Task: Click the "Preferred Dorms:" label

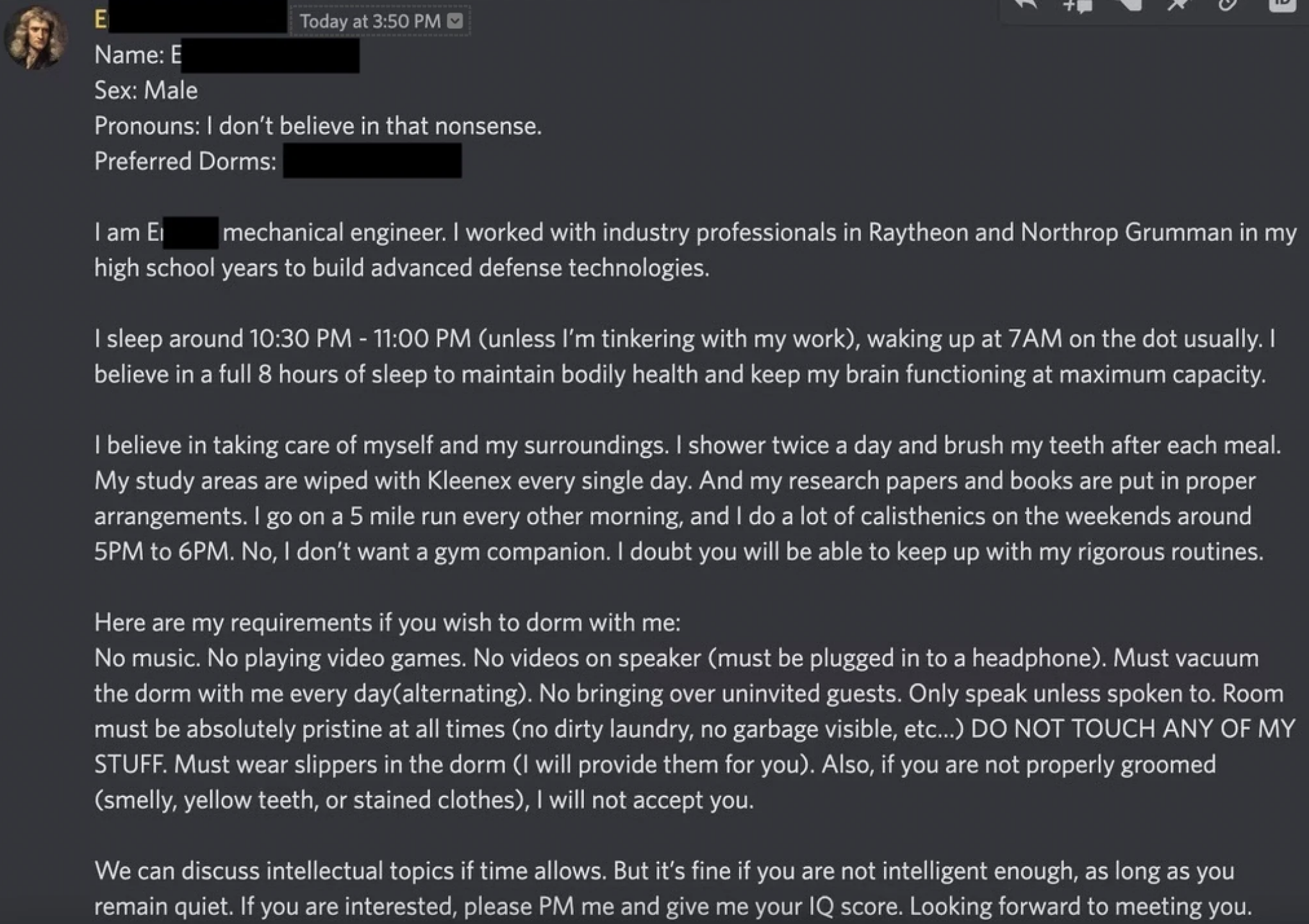Action: (x=185, y=161)
